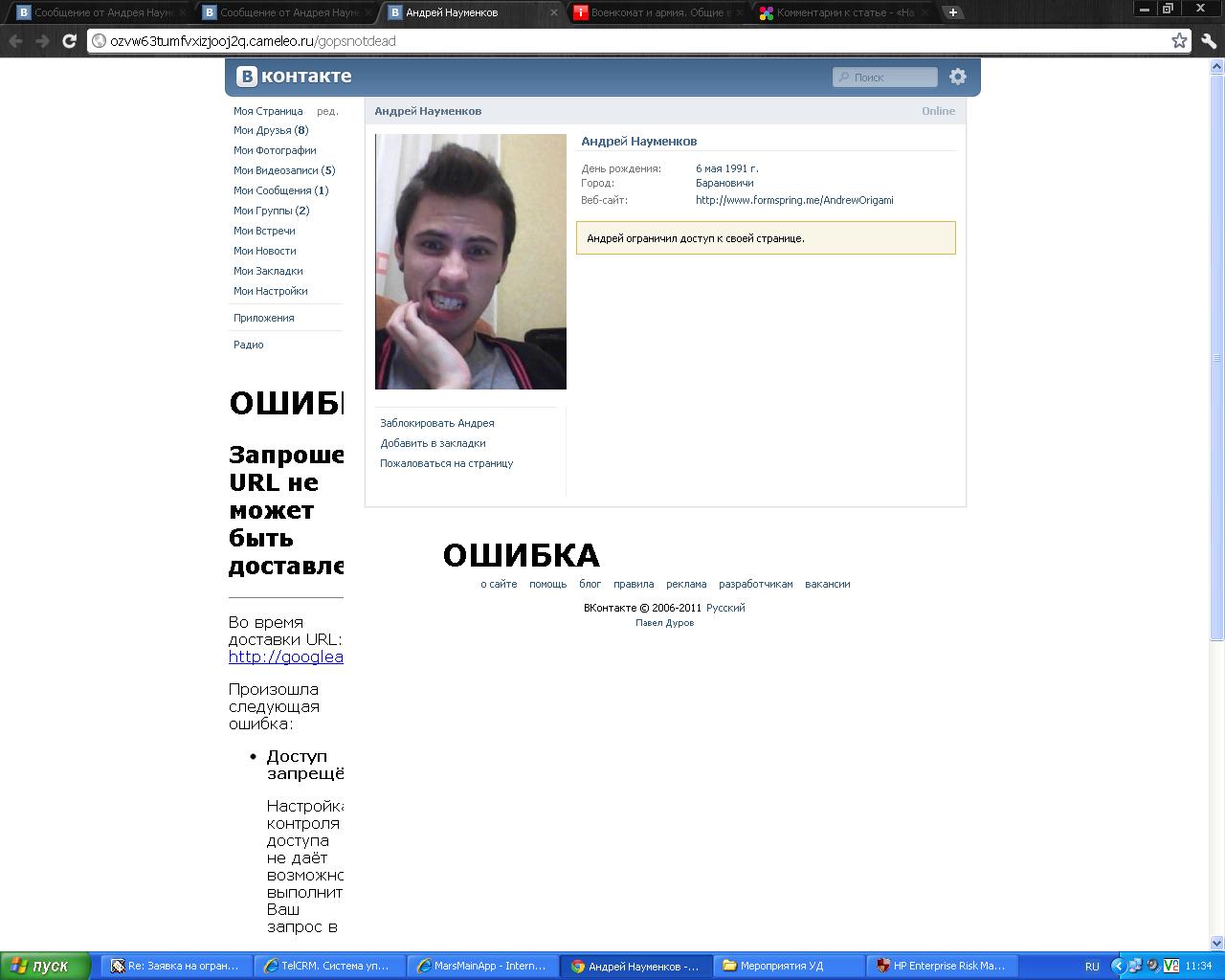Open a new browser tab
1225x980 pixels.
click(952, 12)
